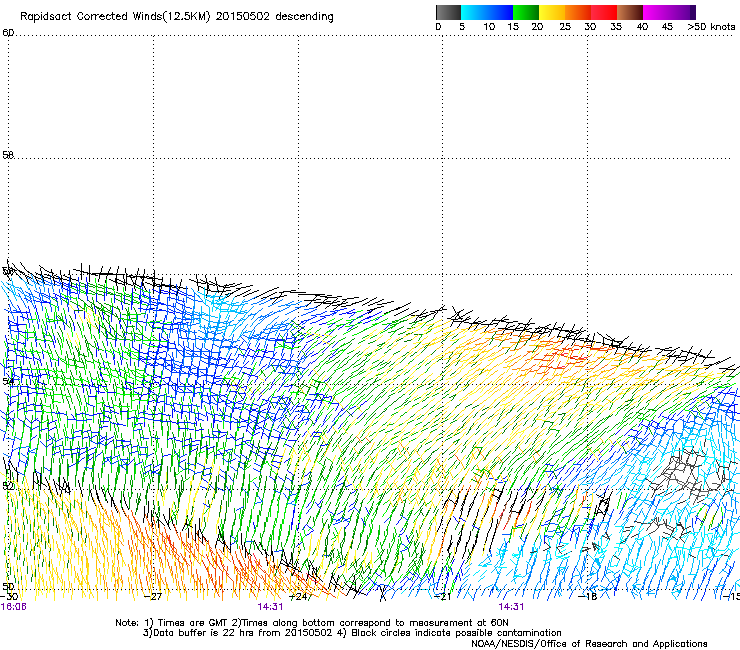The image size is (740, 650).
Task: Click the '5' label under the color scale
Action: tap(462, 27)
